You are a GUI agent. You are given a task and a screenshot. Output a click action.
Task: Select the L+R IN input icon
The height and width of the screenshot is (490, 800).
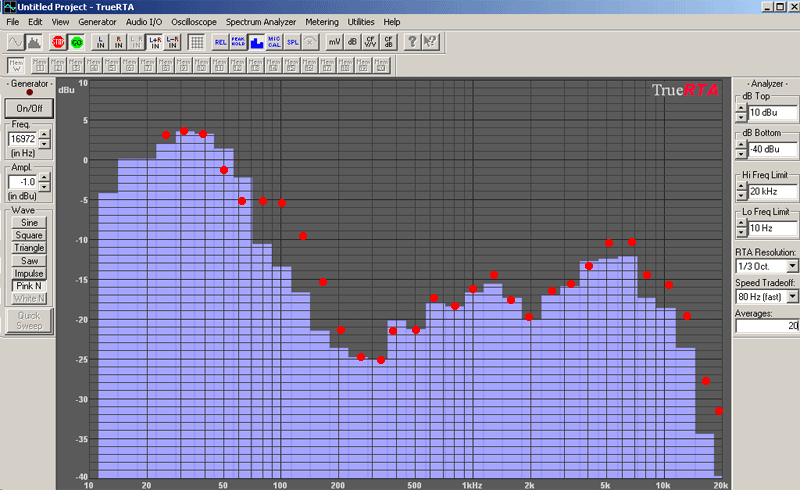155,42
